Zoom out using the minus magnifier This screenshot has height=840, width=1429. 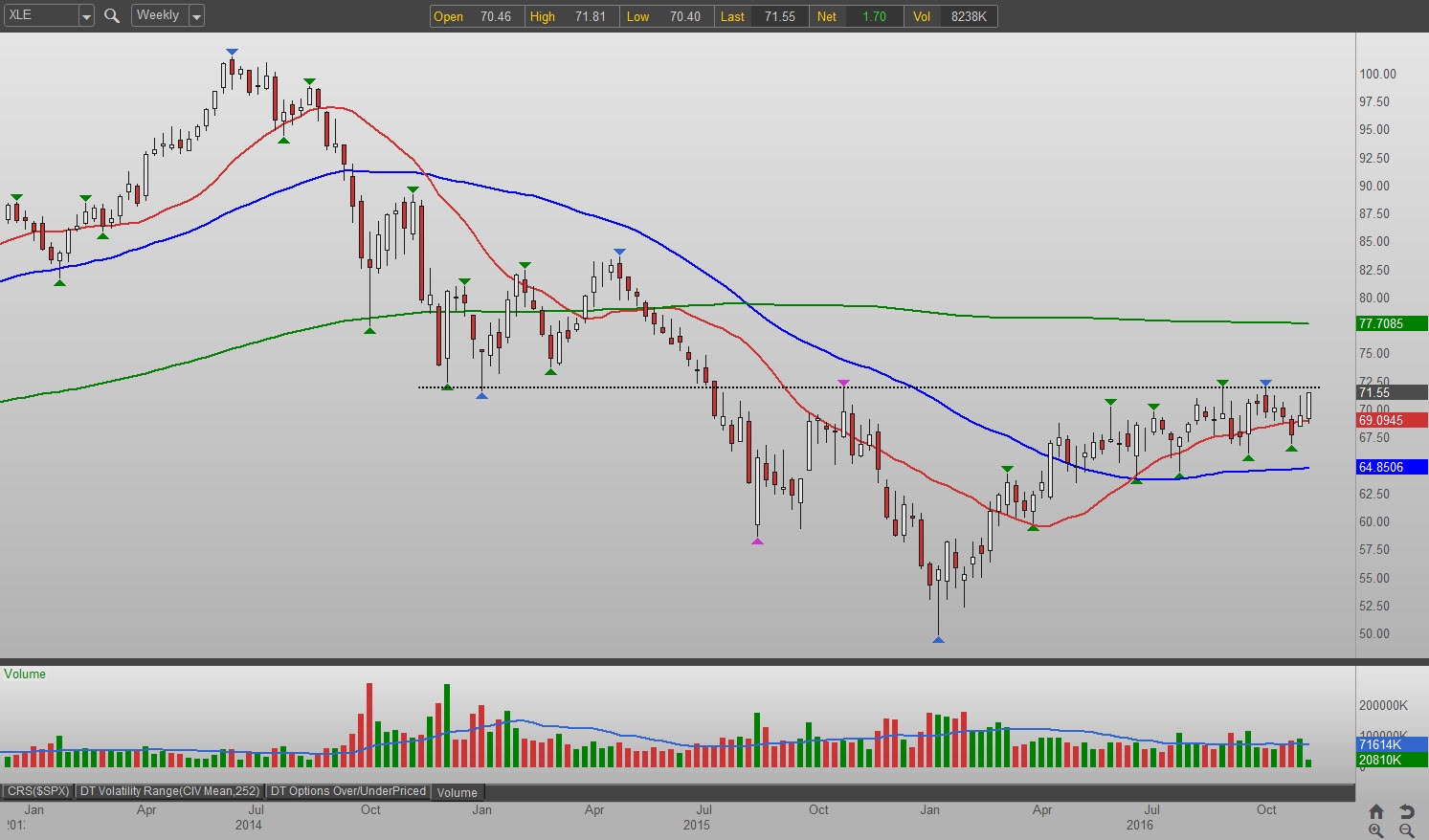point(1406,831)
